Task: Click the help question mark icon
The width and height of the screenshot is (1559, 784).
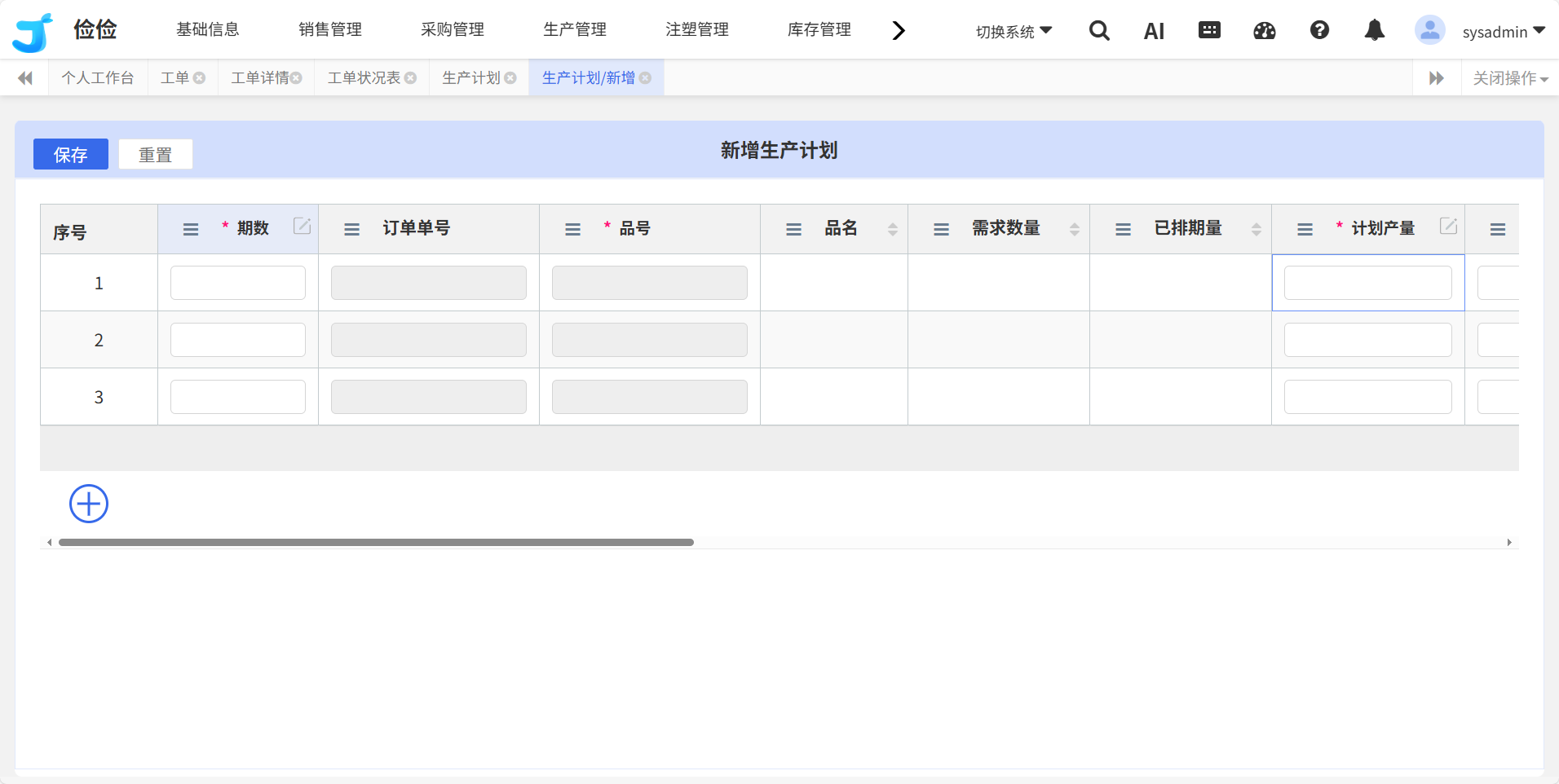Action: coord(1319,31)
